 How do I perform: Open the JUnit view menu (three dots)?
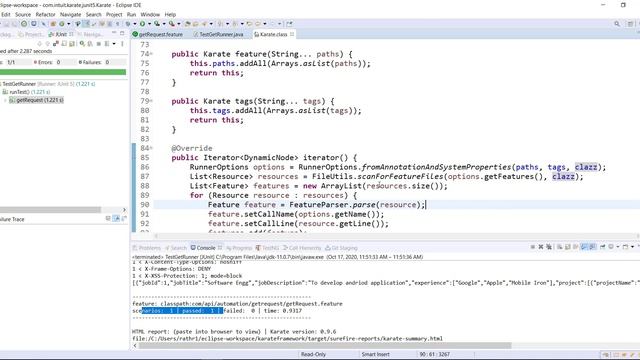click(x=122, y=43)
